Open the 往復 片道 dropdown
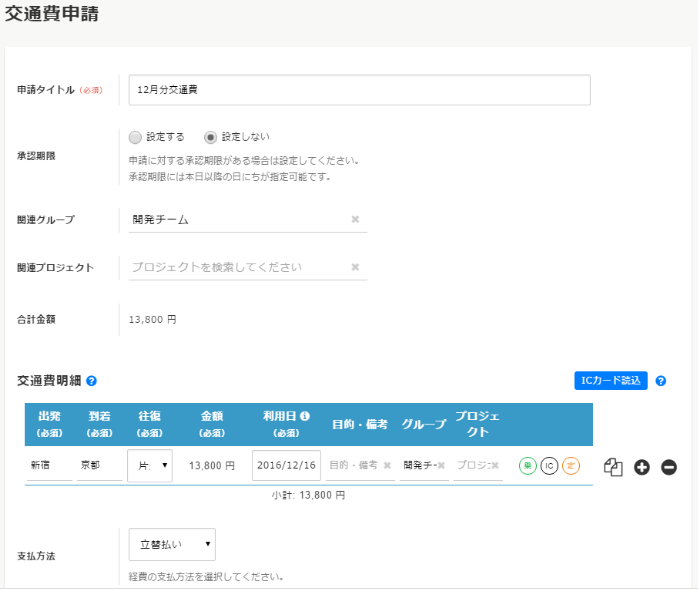698x594 pixels. pyautogui.click(x=150, y=465)
